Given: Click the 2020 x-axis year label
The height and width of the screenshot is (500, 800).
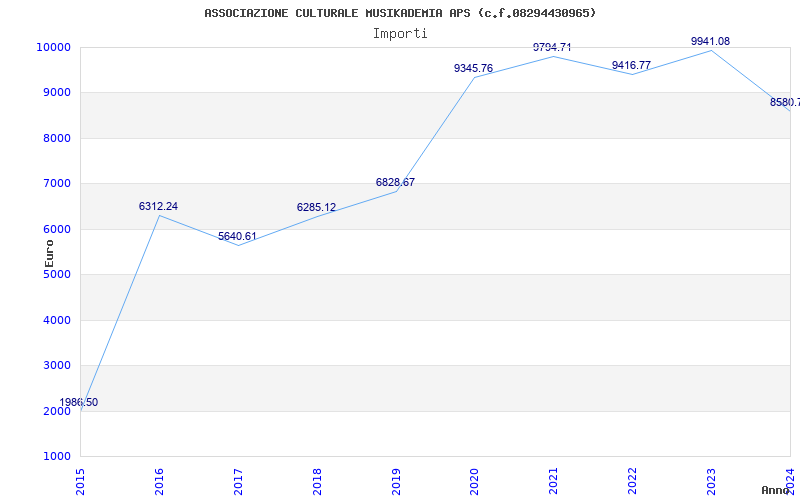Looking at the screenshot, I should click(474, 481).
